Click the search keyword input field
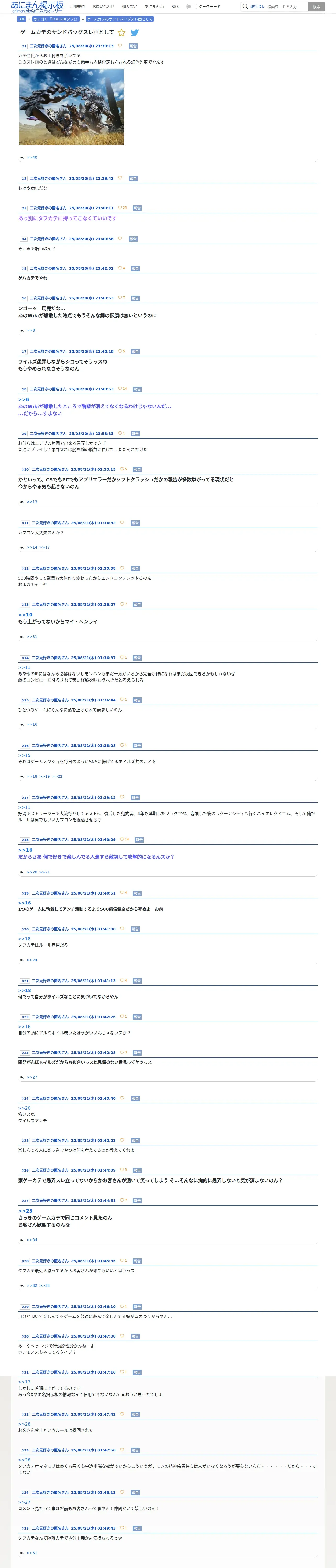 pyautogui.click(x=287, y=7)
